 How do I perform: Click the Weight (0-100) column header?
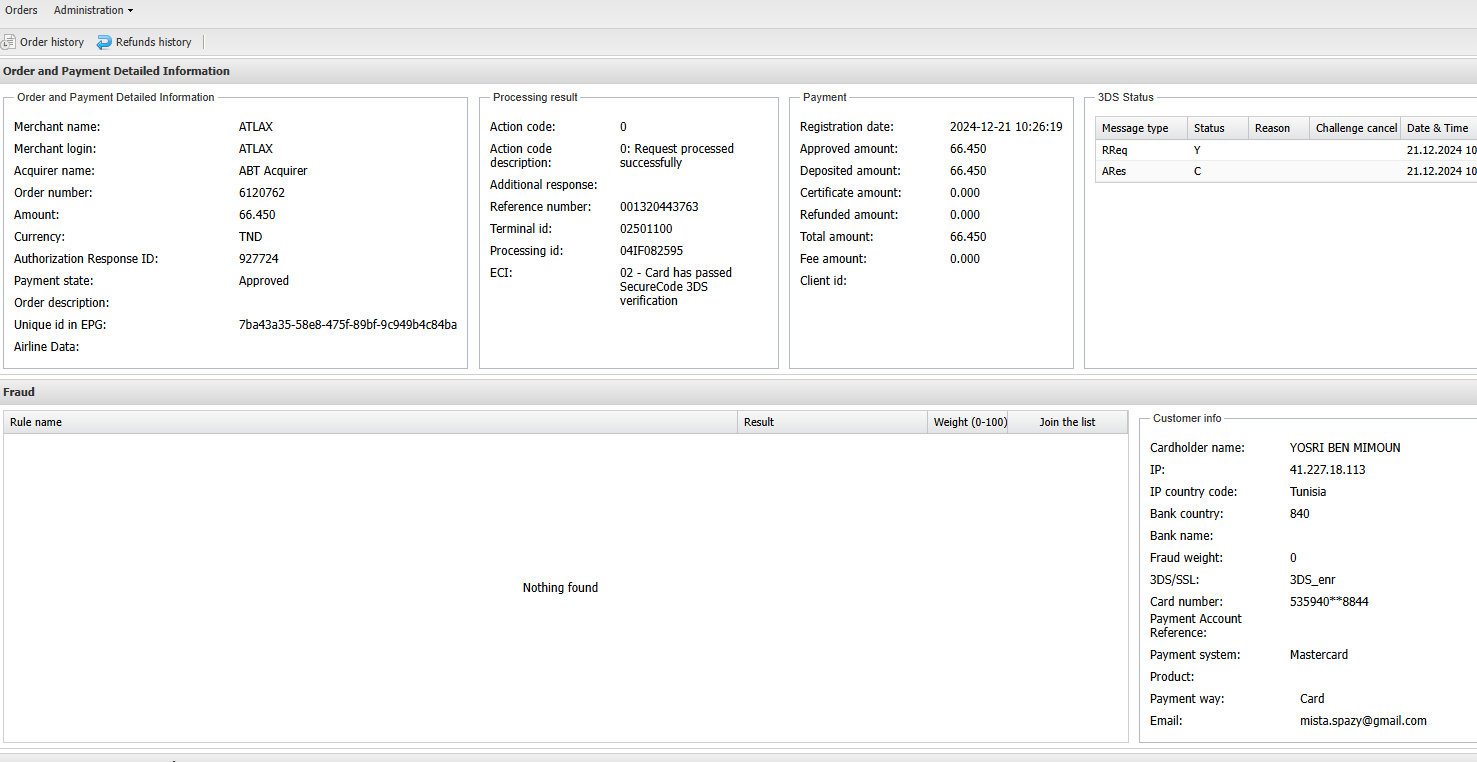[x=970, y=422]
